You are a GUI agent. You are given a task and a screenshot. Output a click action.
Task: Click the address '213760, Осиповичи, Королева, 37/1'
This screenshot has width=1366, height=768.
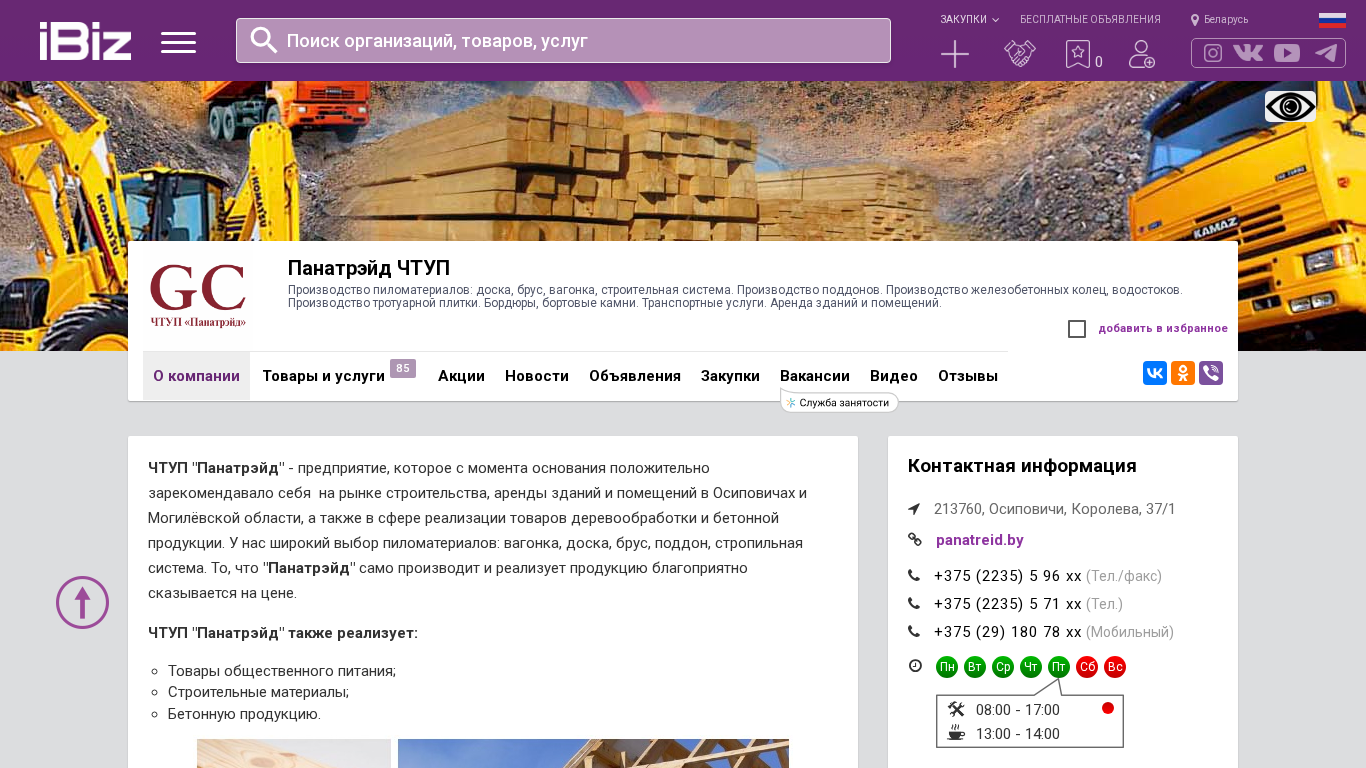[1055, 509]
